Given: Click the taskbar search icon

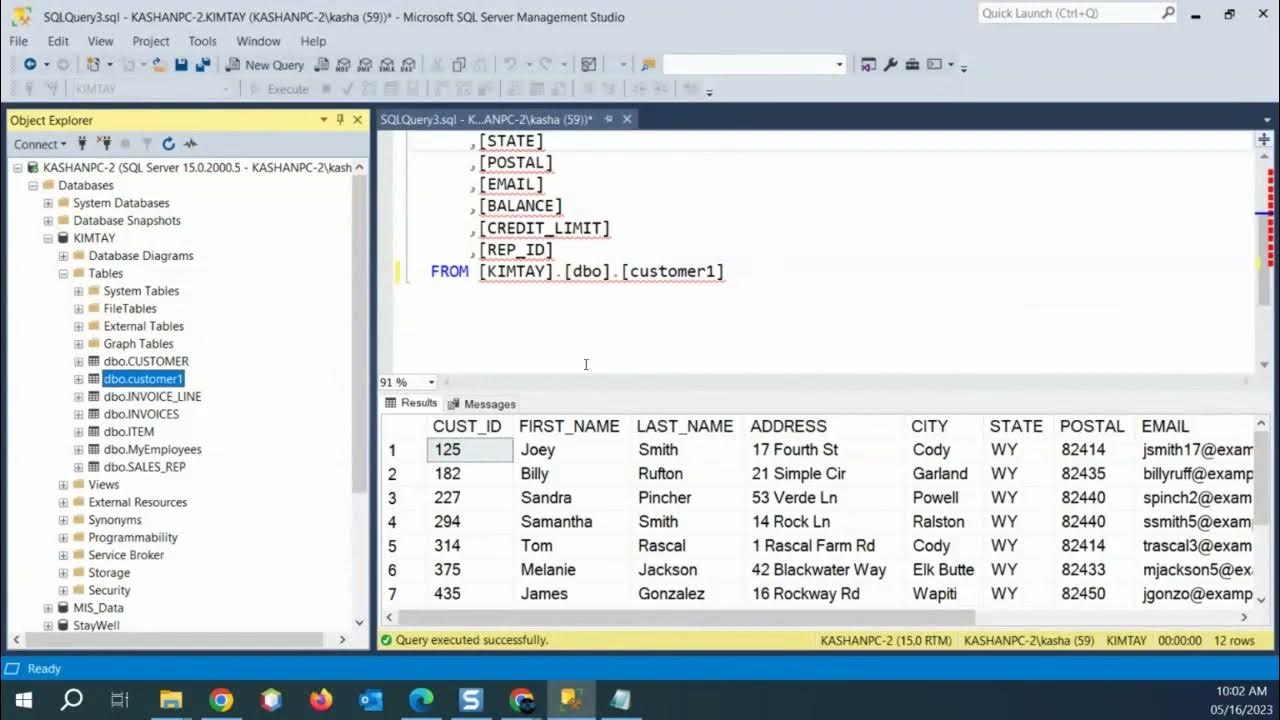Looking at the screenshot, I should [x=72, y=700].
